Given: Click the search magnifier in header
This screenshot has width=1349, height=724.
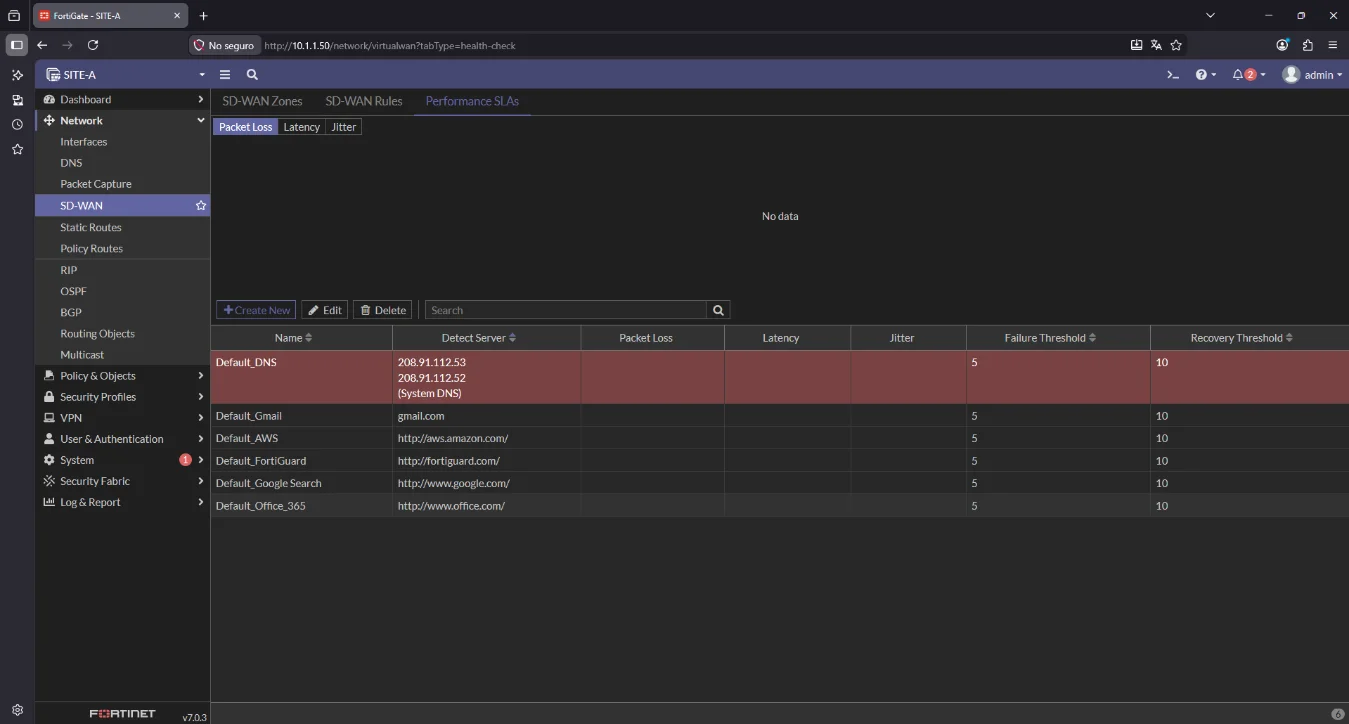Looking at the screenshot, I should click(252, 75).
